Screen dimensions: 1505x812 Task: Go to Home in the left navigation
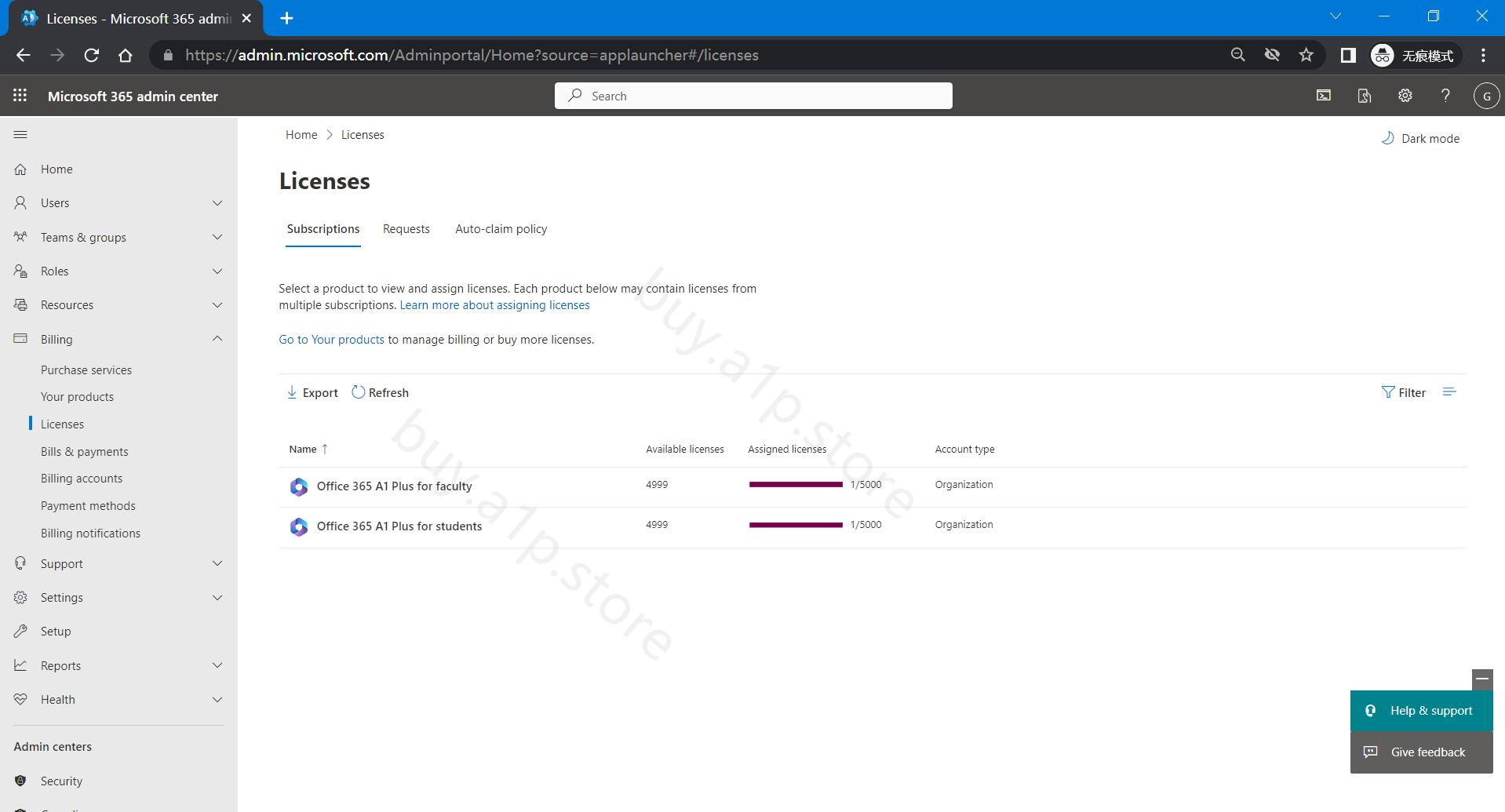[x=56, y=169]
